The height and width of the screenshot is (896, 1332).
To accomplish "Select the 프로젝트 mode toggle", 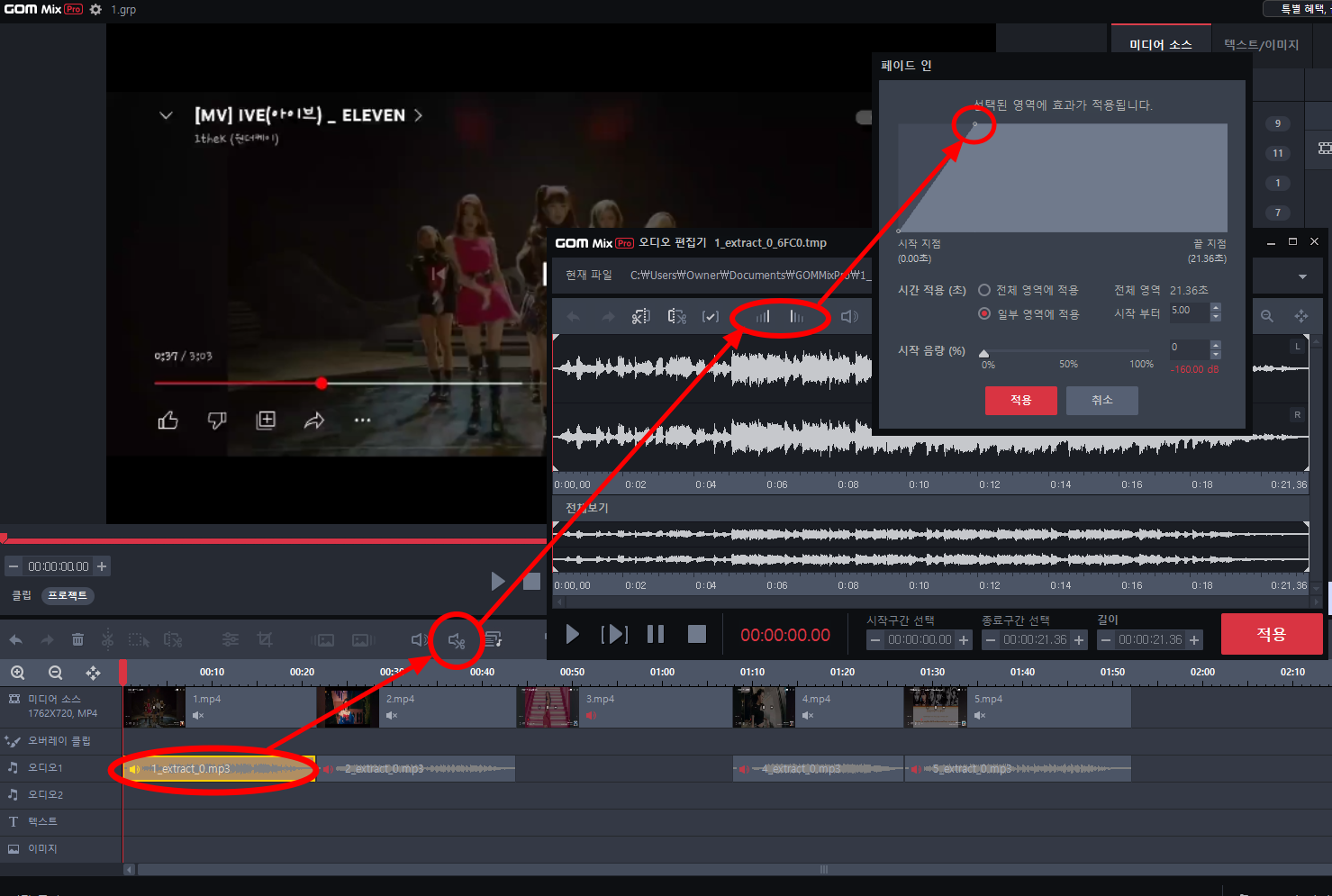I will 68,595.
